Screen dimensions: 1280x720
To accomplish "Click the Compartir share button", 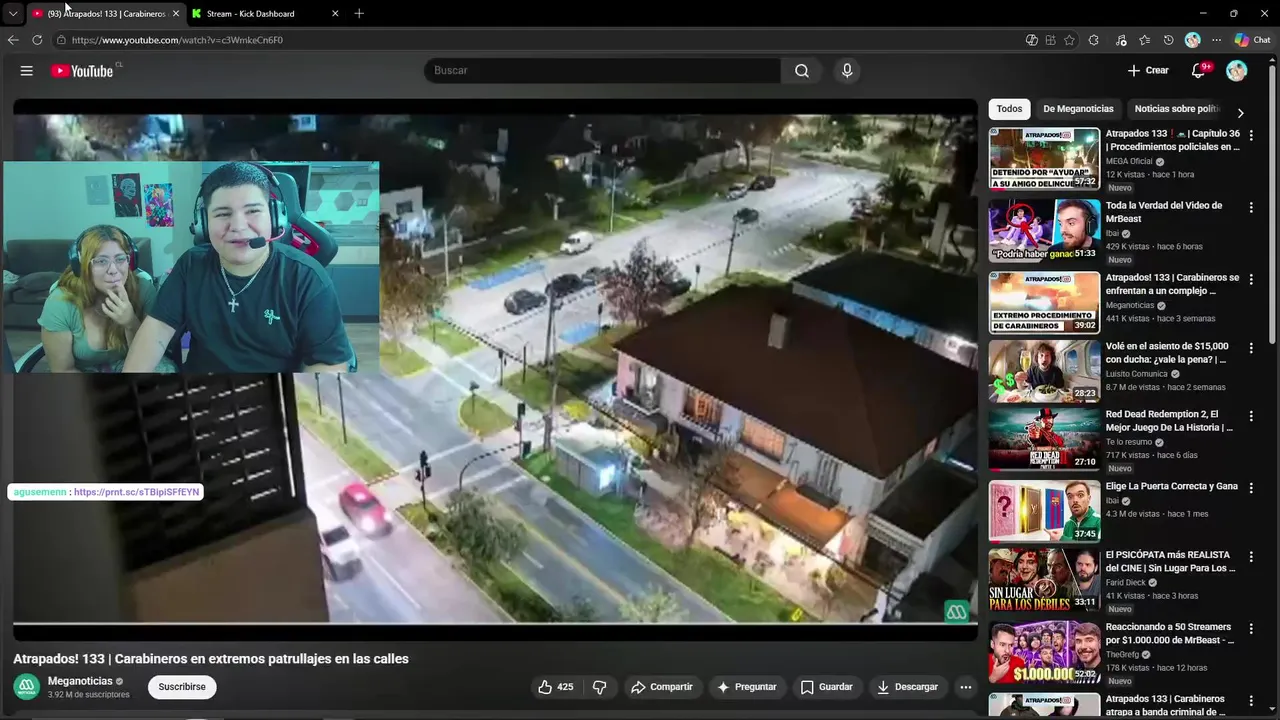I will pyautogui.click(x=661, y=687).
